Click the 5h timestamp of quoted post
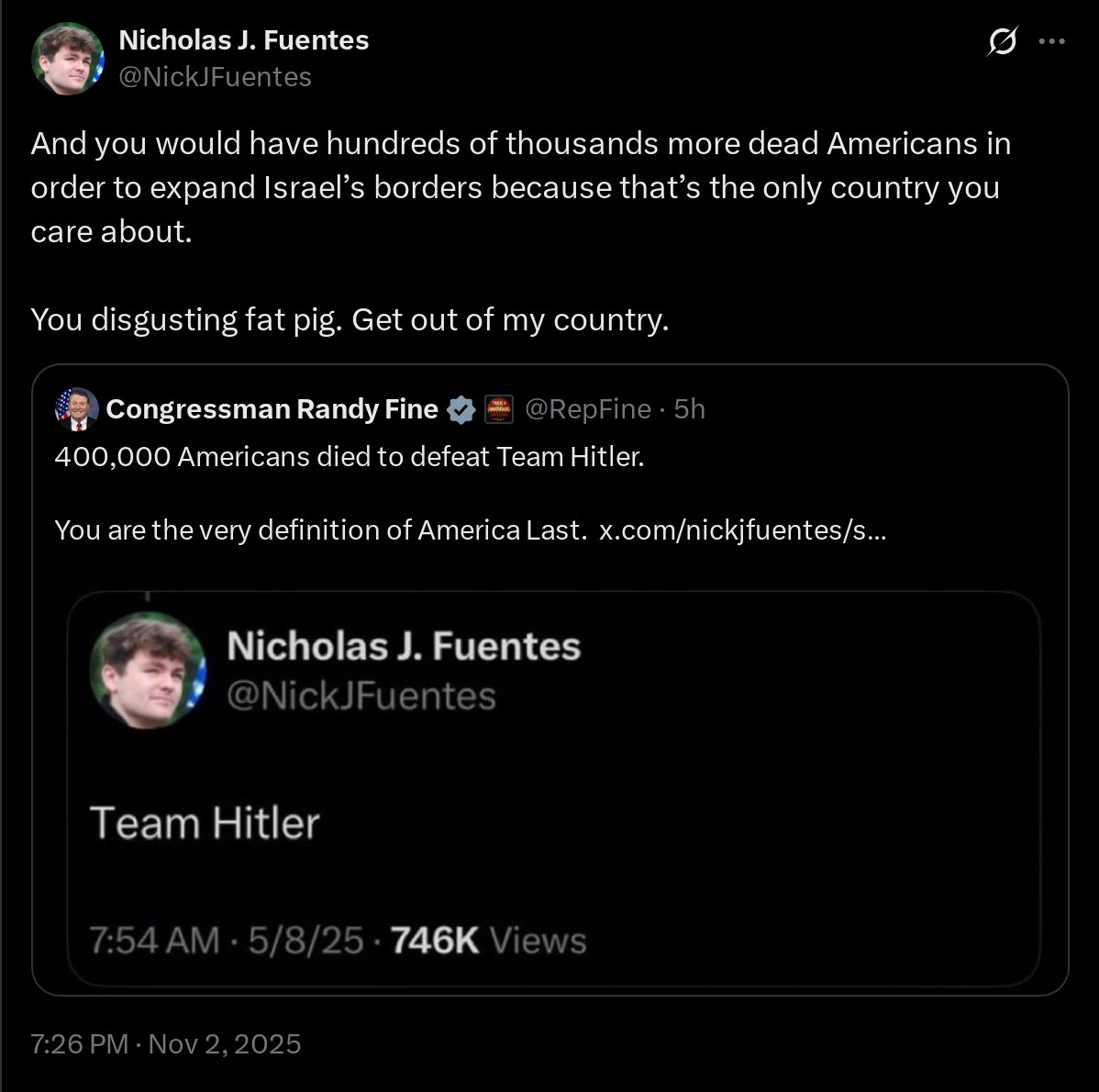 click(x=690, y=409)
